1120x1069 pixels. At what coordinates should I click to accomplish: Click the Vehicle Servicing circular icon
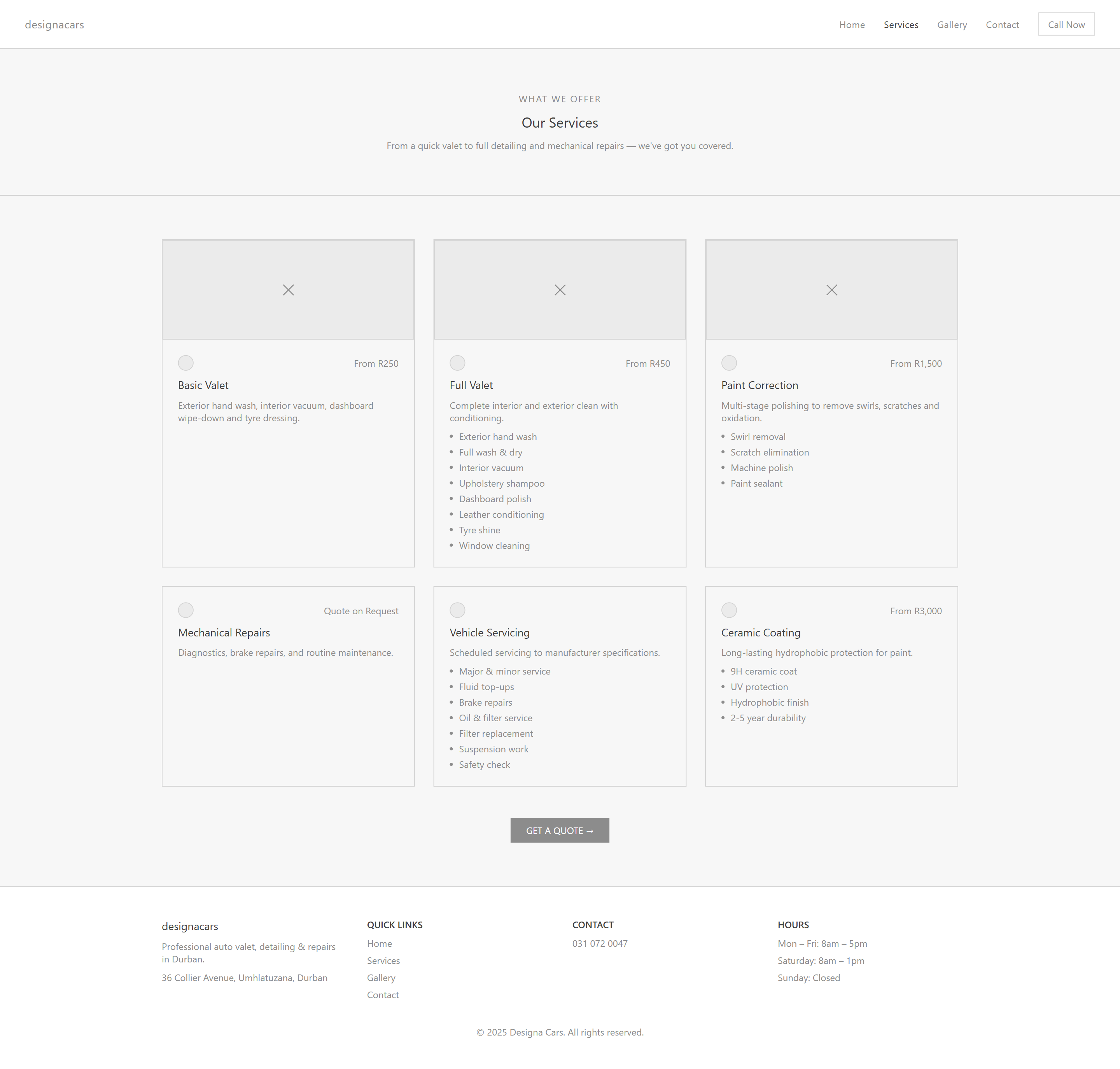[457, 610]
